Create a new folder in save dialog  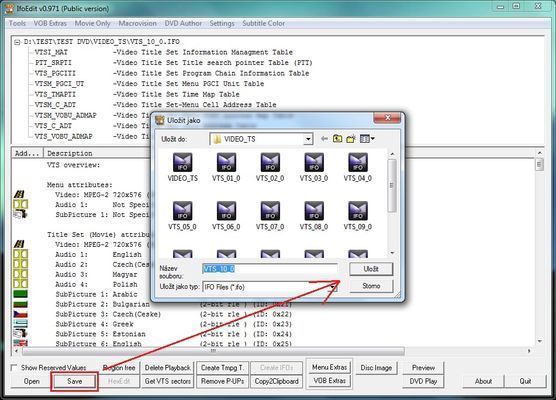coord(351,139)
